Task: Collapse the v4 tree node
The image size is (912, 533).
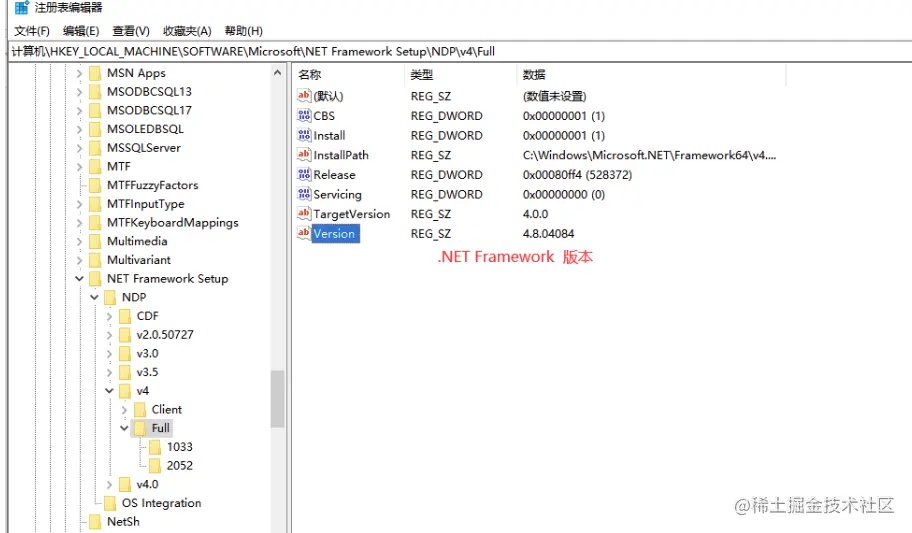Action: [109, 390]
